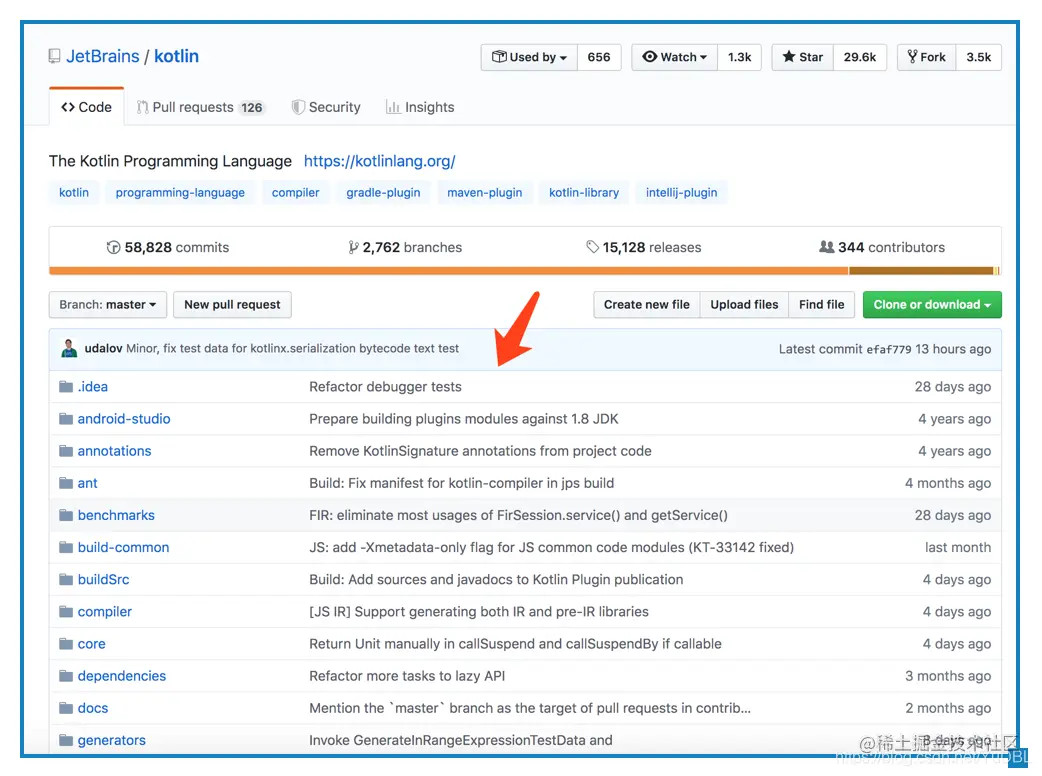Click the dependencies folder icon
The image size is (1042, 776).
pos(66,676)
